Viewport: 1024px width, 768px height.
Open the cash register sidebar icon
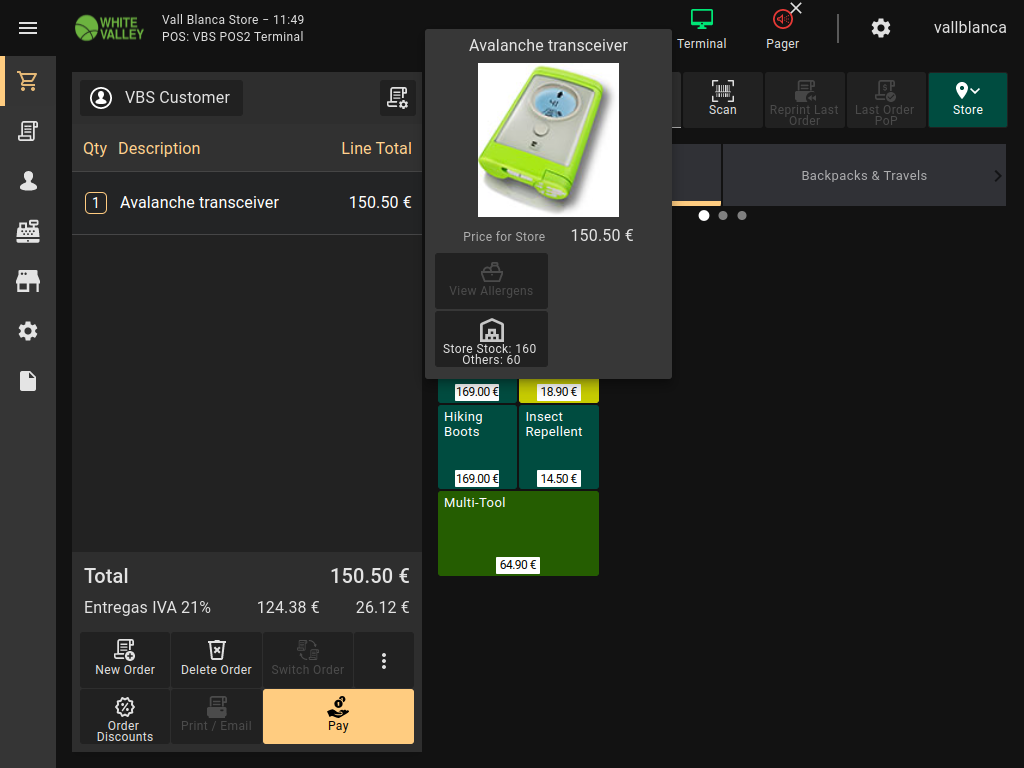[x=28, y=231]
